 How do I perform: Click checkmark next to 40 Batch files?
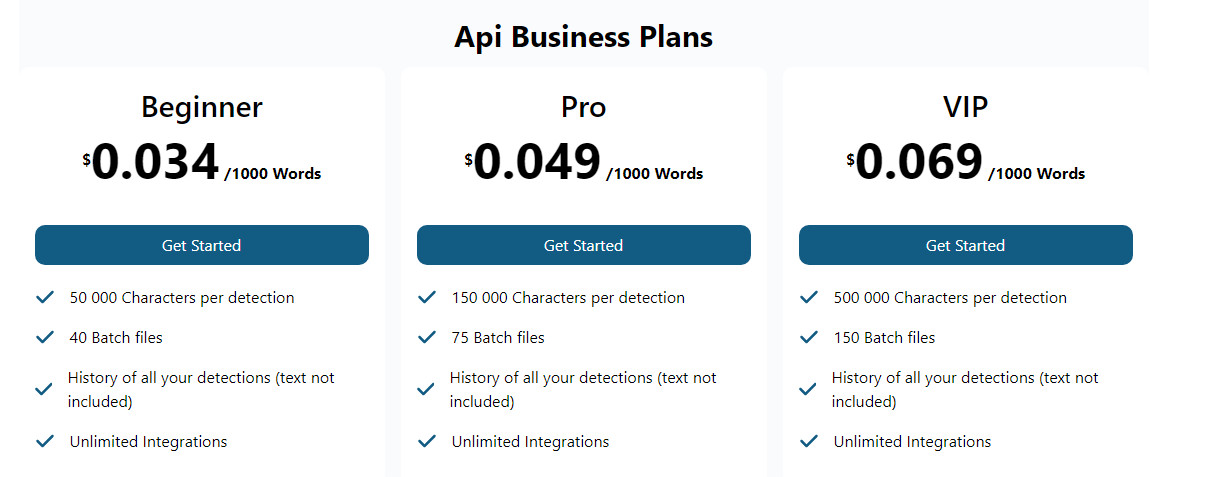pyautogui.click(x=44, y=337)
